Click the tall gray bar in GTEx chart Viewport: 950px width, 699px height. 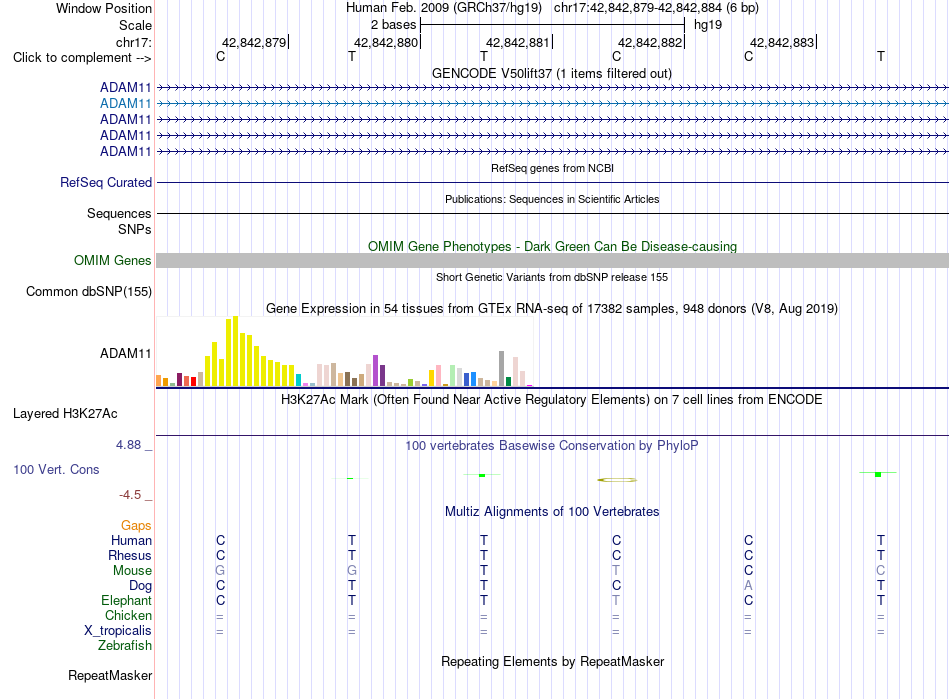[502, 368]
